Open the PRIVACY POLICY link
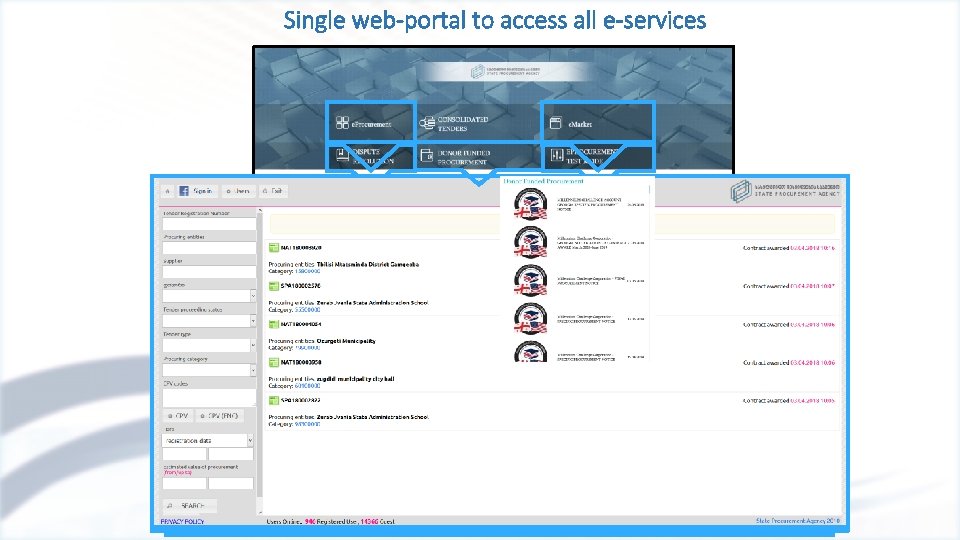 pyautogui.click(x=182, y=522)
